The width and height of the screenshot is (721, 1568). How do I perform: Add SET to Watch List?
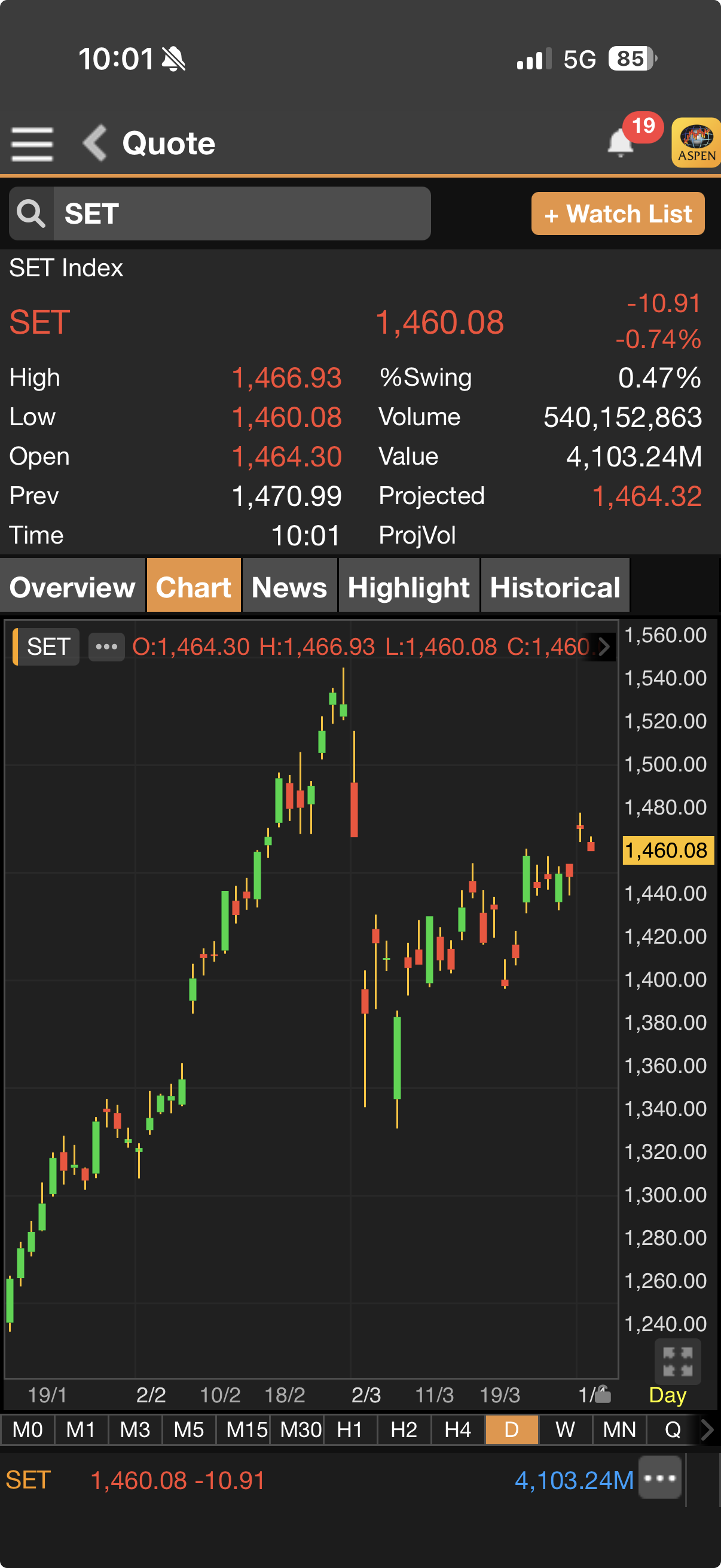coord(618,213)
